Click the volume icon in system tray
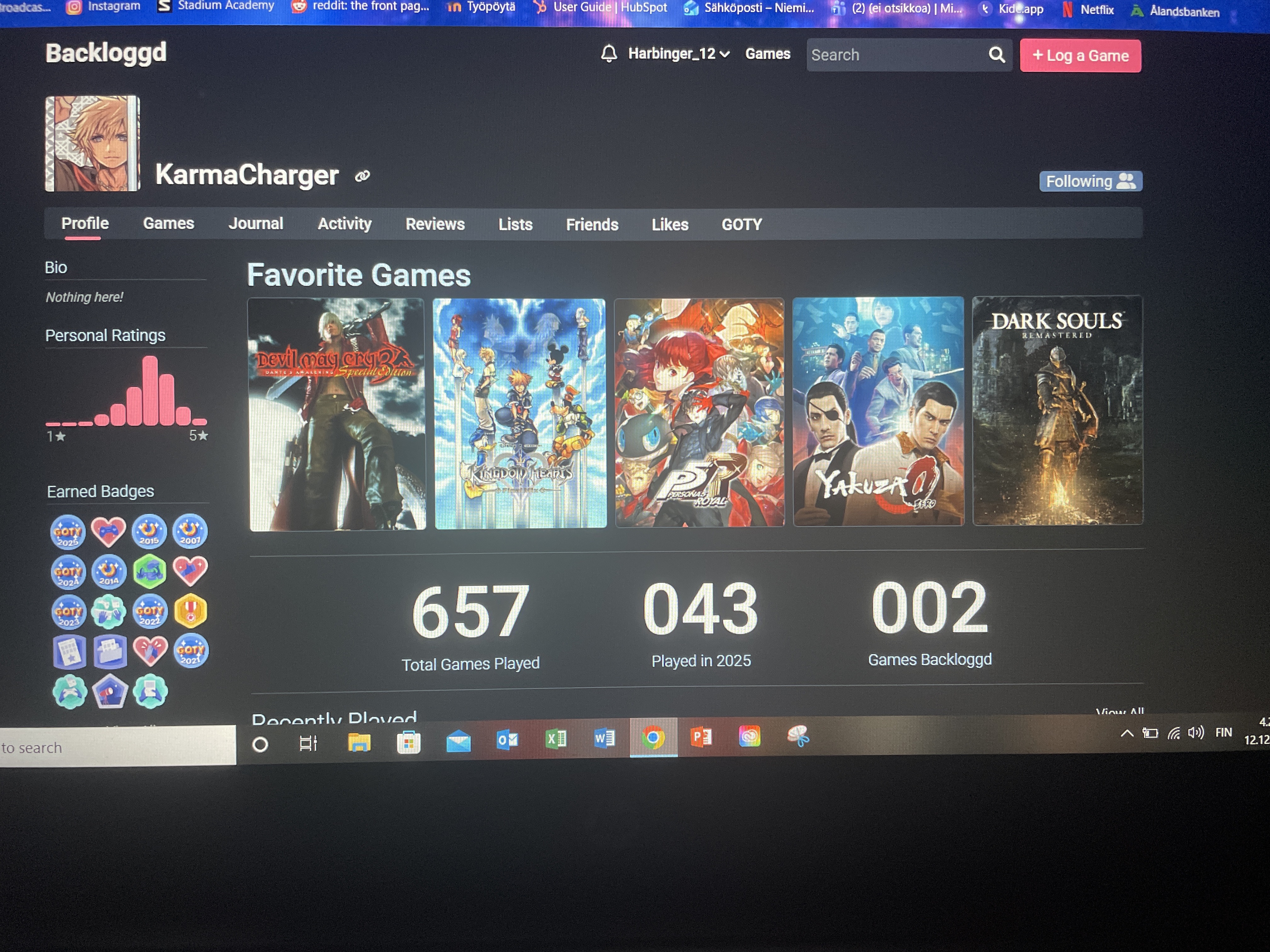Viewport: 1270px width, 952px height. coord(1196,733)
